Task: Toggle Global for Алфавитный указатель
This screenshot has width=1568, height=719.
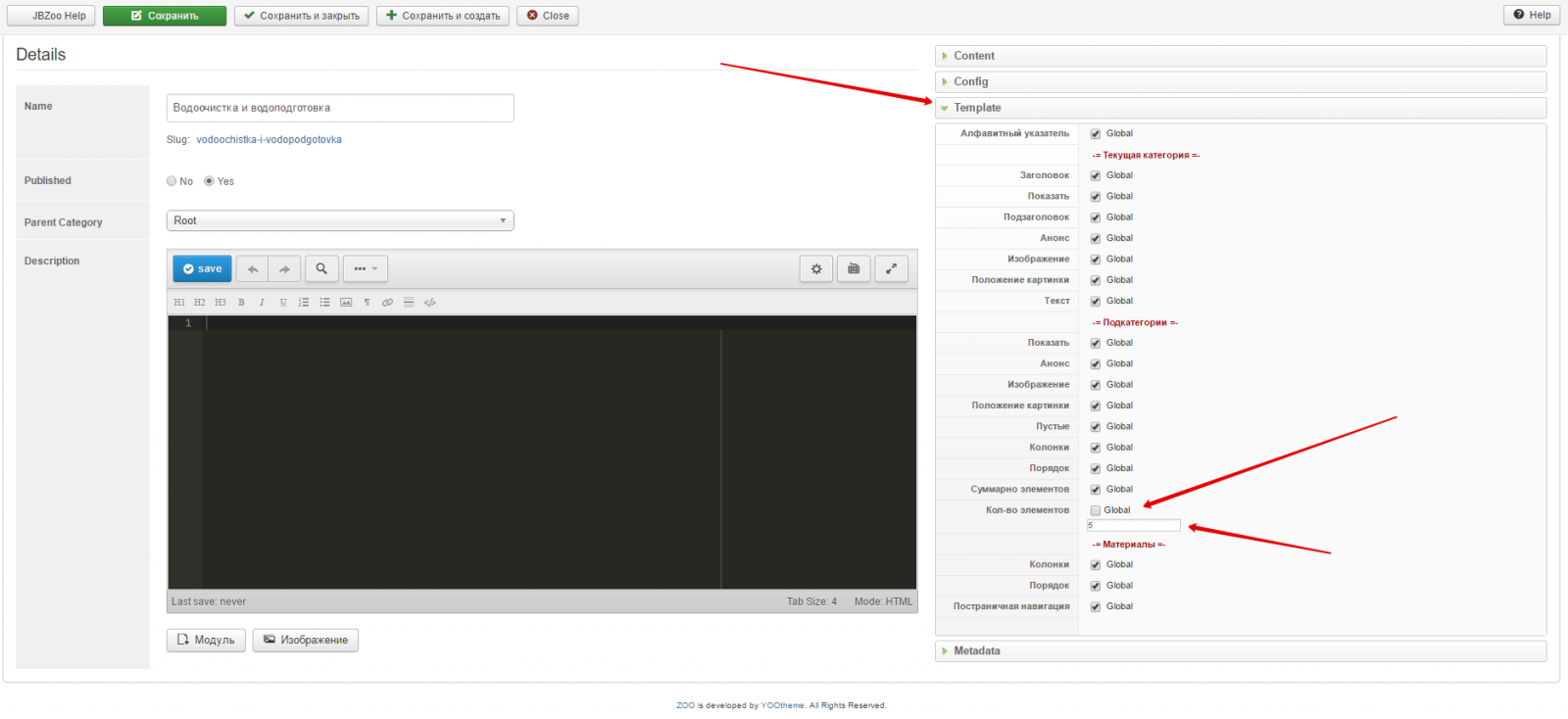Action: [x=1096, y=134]
